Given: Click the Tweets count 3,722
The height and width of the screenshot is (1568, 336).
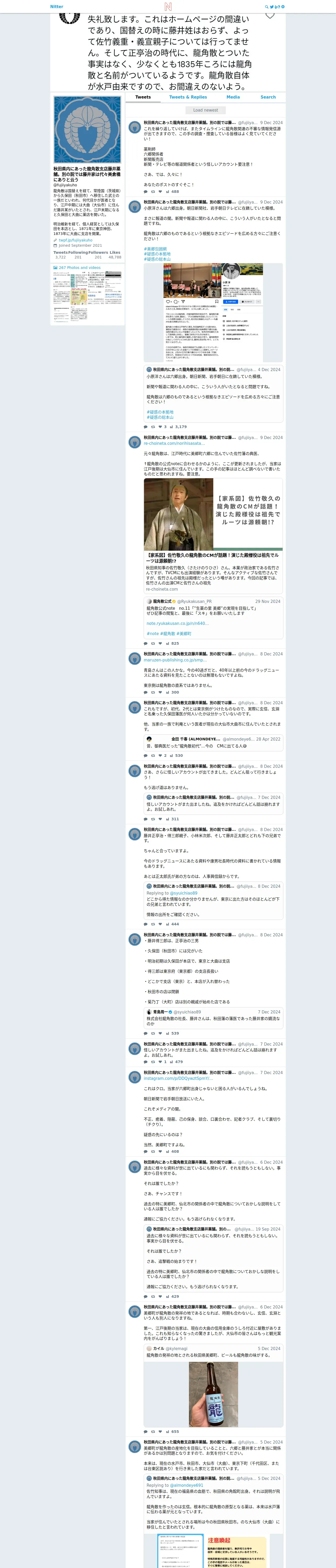Looking at the screenshot, I should [60, 257].
